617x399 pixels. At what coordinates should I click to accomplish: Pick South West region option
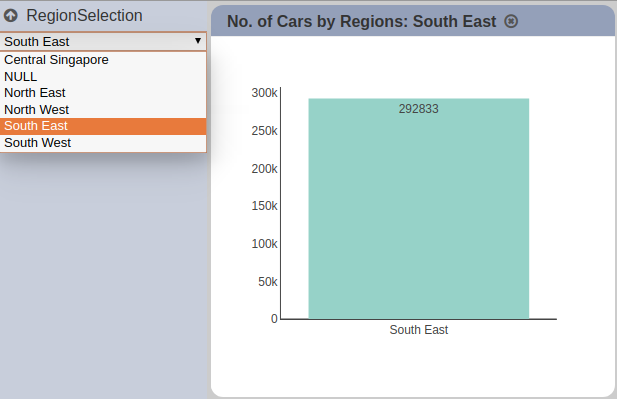(x=103, y=143)
